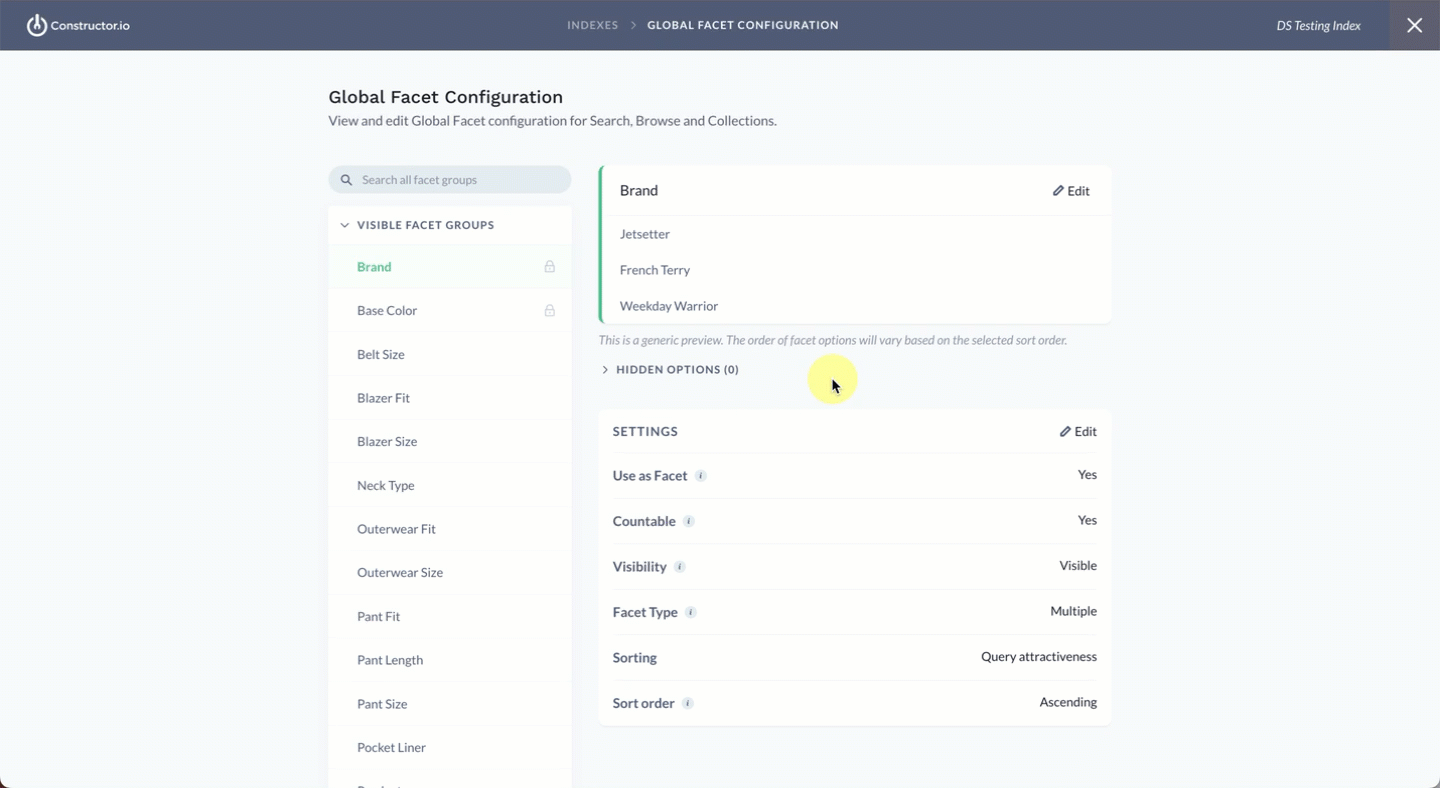The image size is (1440, 788).
Task: Click the info icon next to Facet Type
Action: 691,612
